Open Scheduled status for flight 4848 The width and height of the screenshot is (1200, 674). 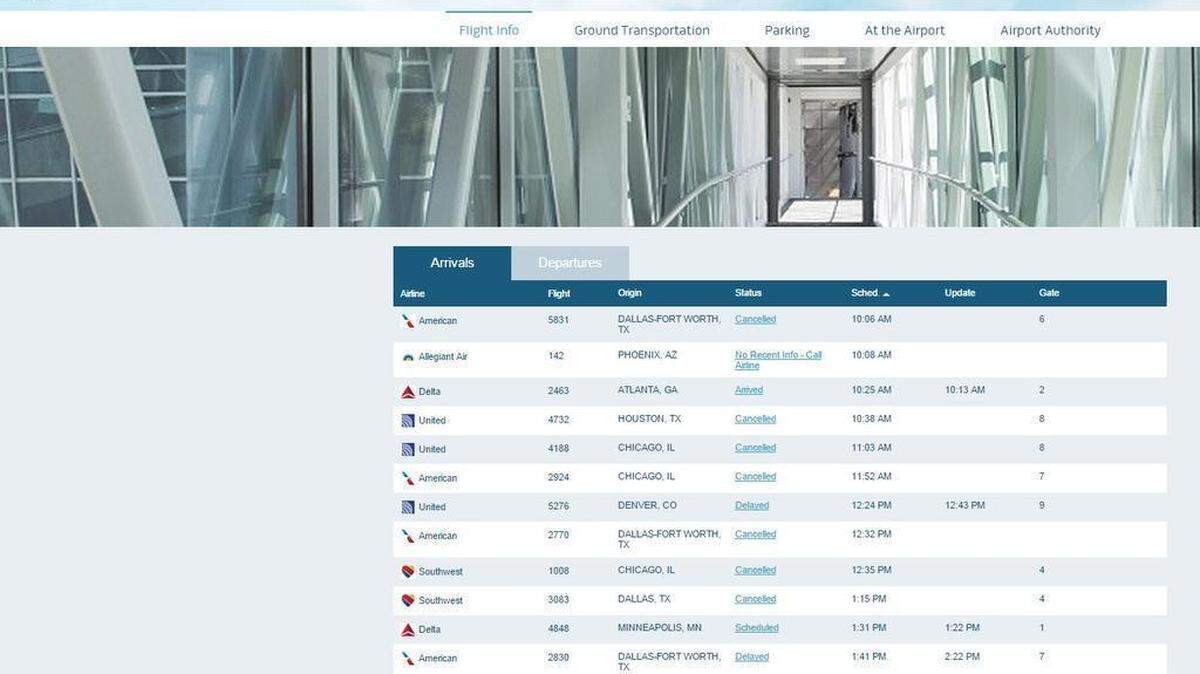[757, 628]
